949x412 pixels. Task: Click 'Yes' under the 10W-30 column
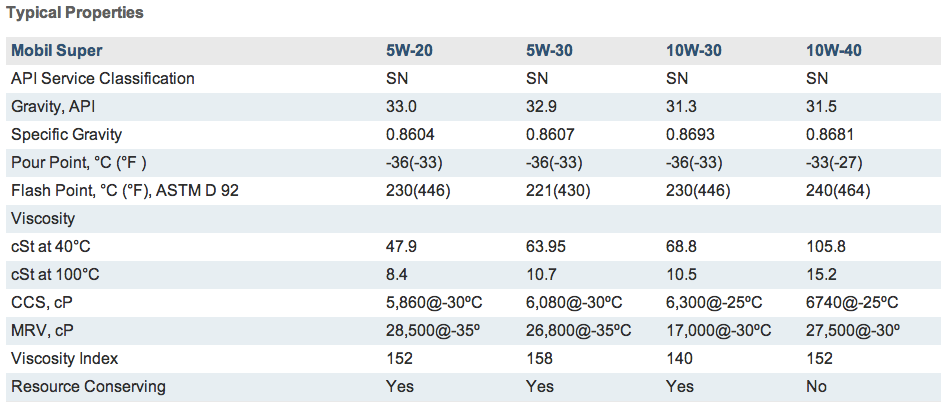[x=680, y=386]
